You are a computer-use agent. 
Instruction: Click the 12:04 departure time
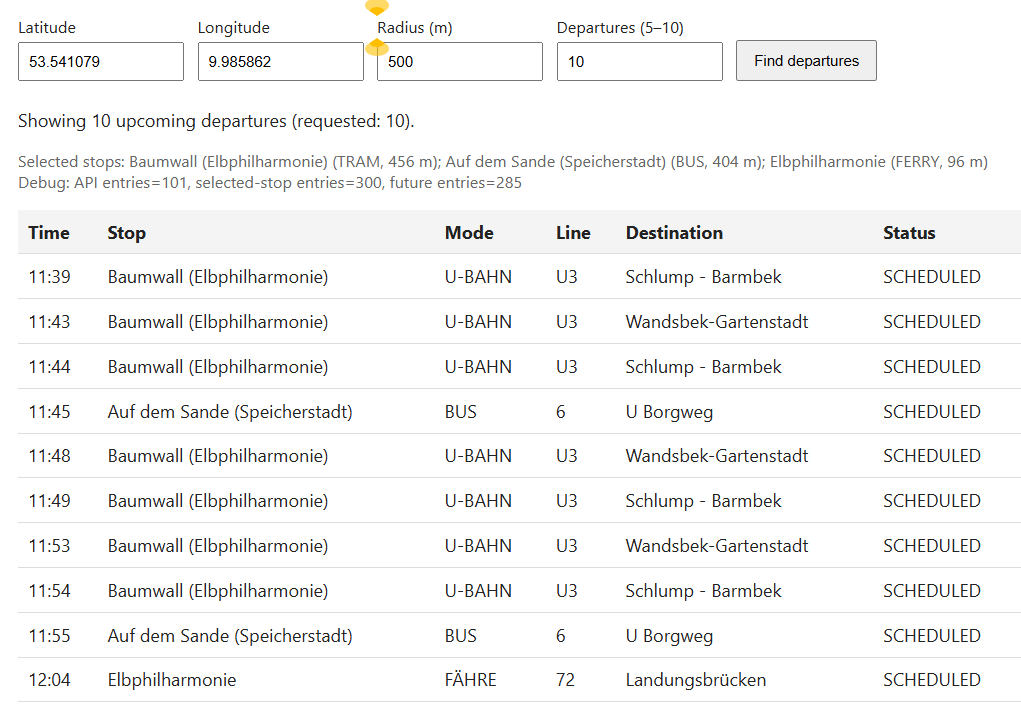click(49, 680)
